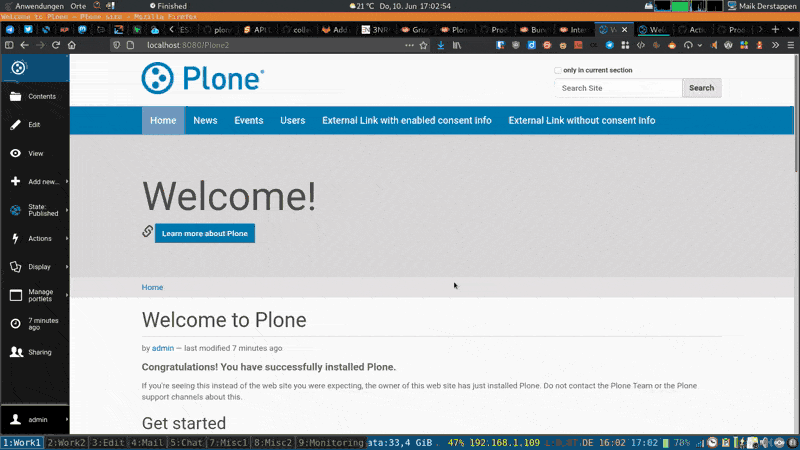
Task: Open the Sharing users item
Action: coord(35,352)
